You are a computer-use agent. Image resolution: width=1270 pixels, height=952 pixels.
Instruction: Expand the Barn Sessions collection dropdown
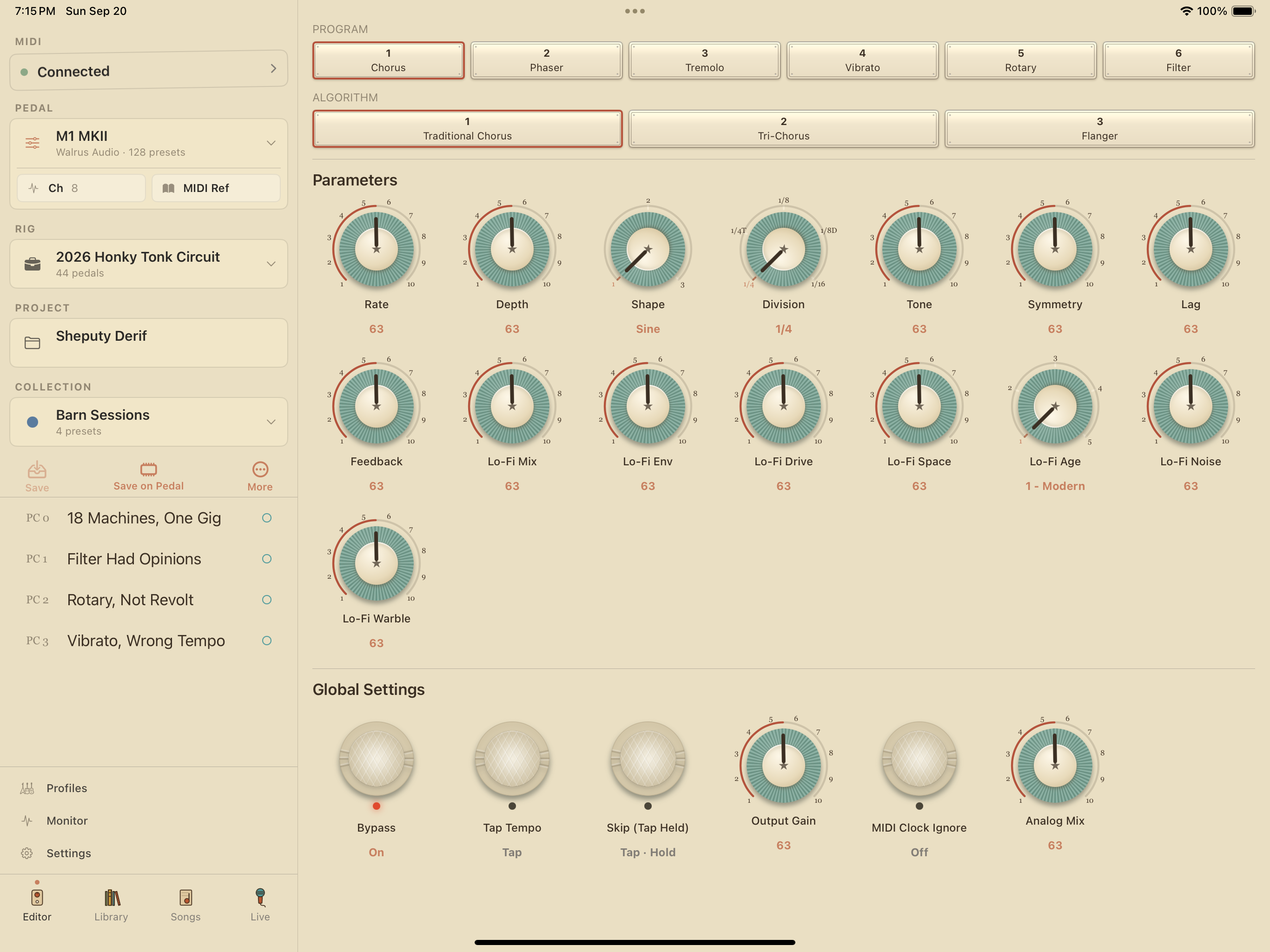(x=271, y=422)
